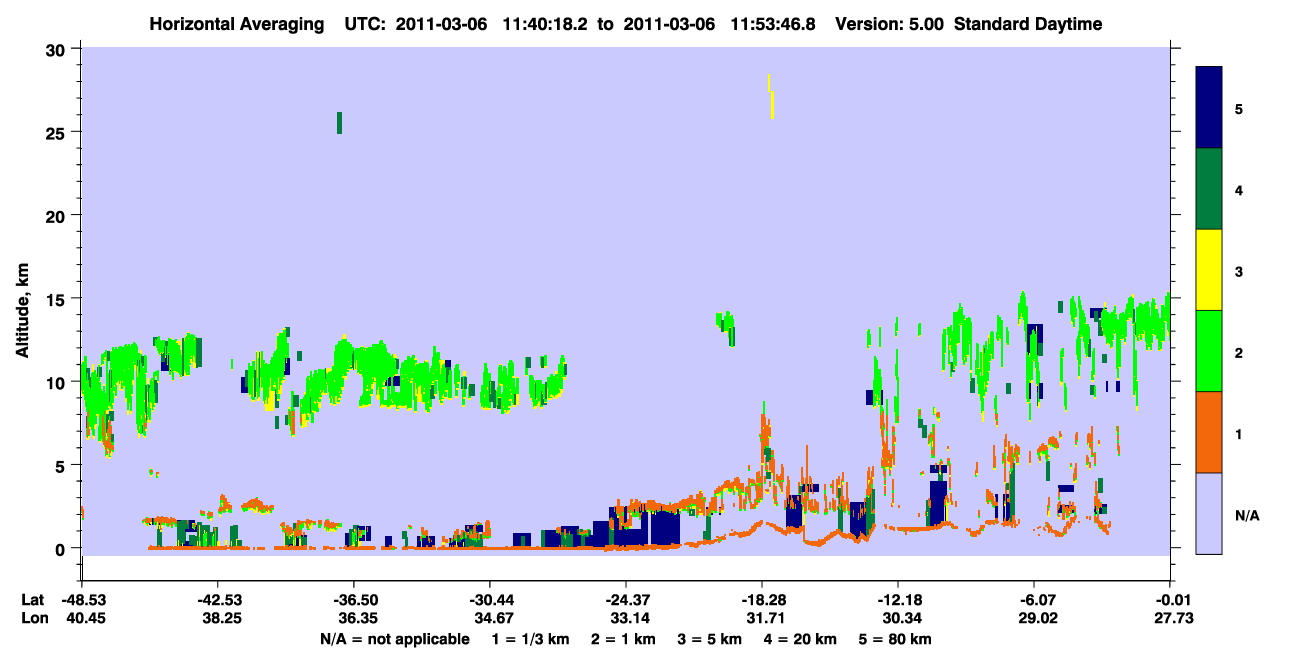The width and height of the screenshot is (1300, 667).
Task: Click the colorbar label '3'
Action: click(1239, 270)
